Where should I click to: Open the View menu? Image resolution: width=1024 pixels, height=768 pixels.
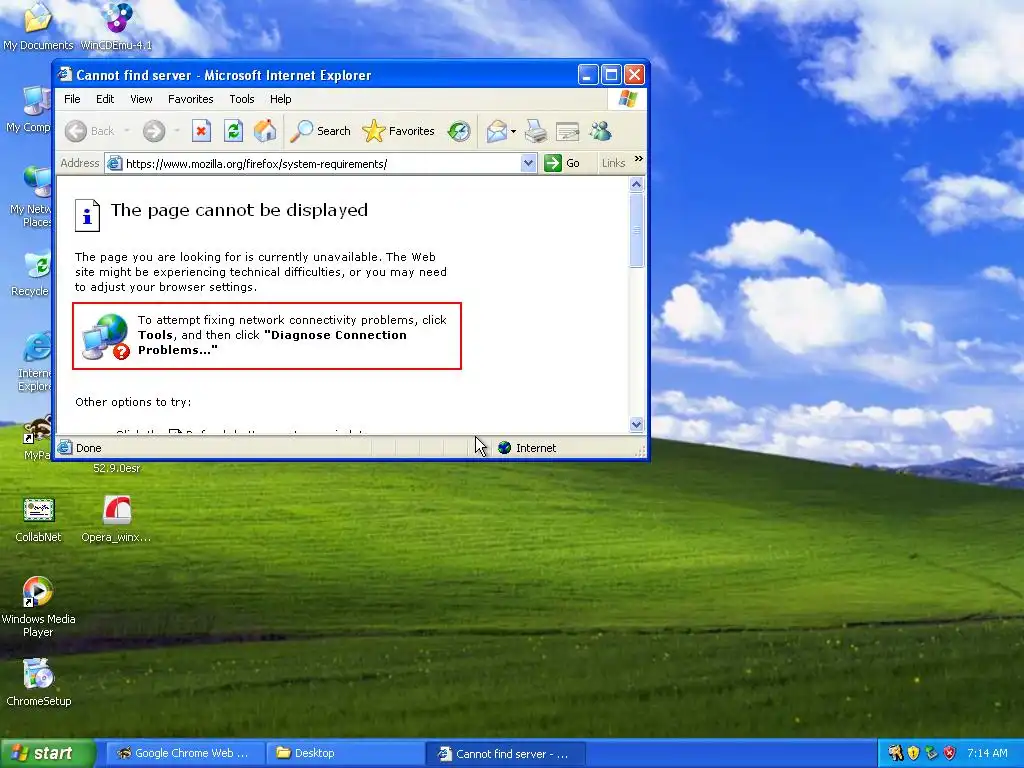[x=141, y=99]
